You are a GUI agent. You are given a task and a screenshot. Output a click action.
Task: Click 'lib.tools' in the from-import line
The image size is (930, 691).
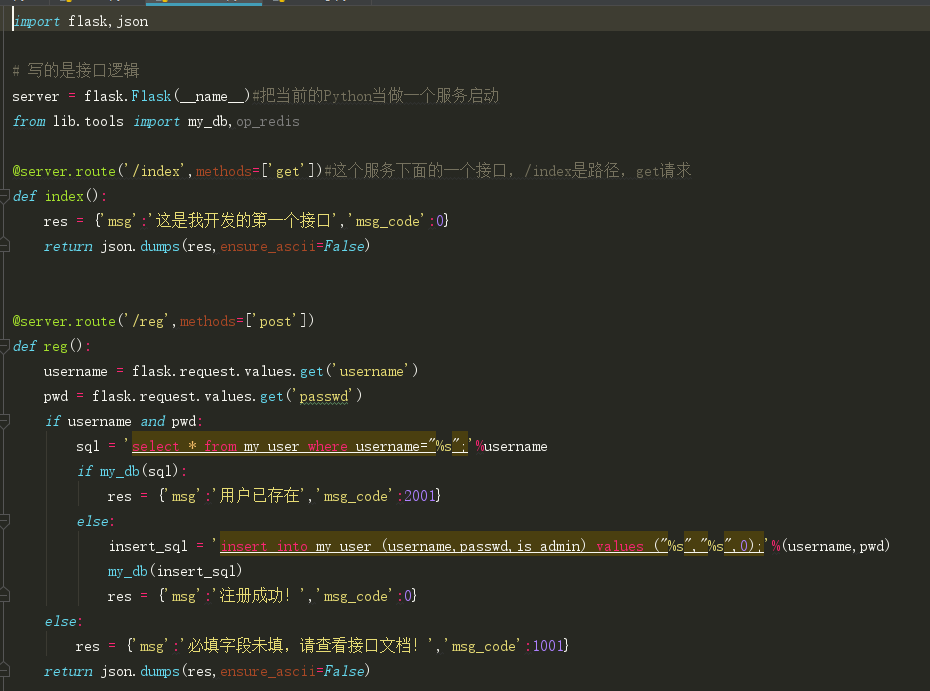(88, 121)
